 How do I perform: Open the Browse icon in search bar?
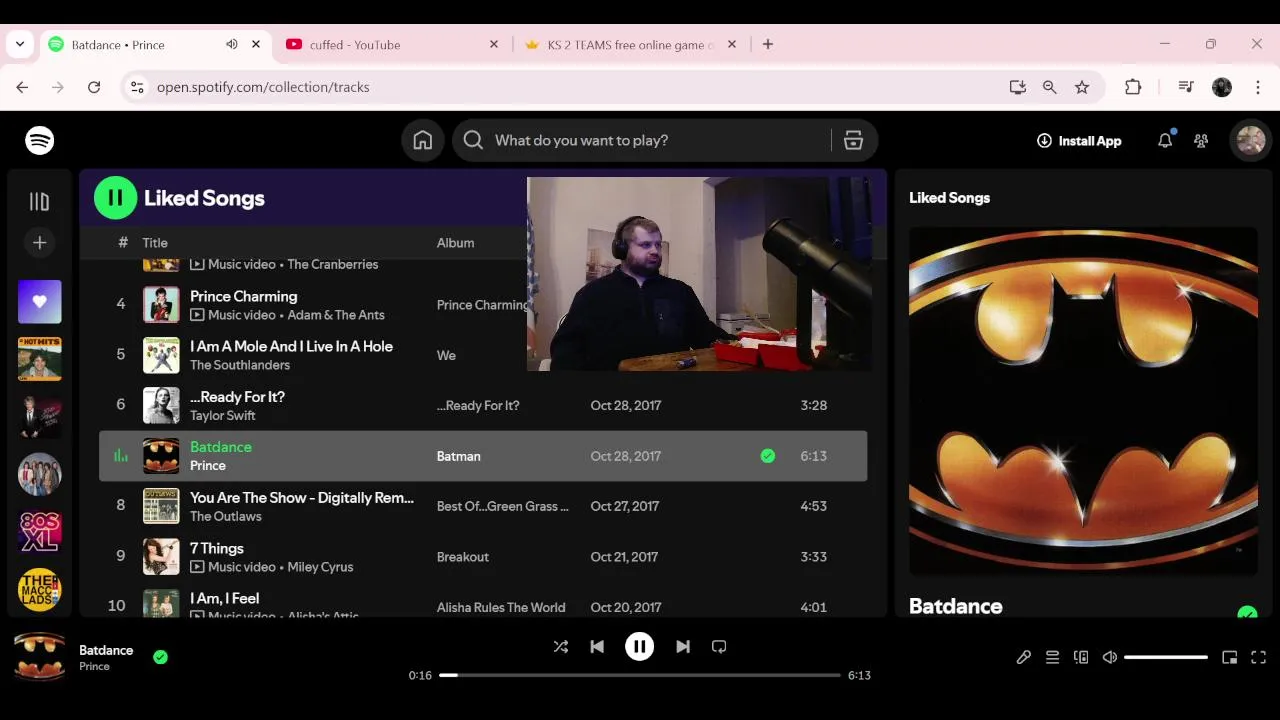click(x=853, y=141)
